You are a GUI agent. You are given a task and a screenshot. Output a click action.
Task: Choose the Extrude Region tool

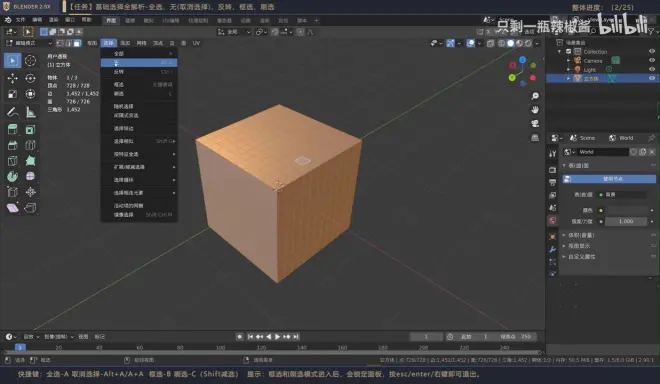point(12,130)
